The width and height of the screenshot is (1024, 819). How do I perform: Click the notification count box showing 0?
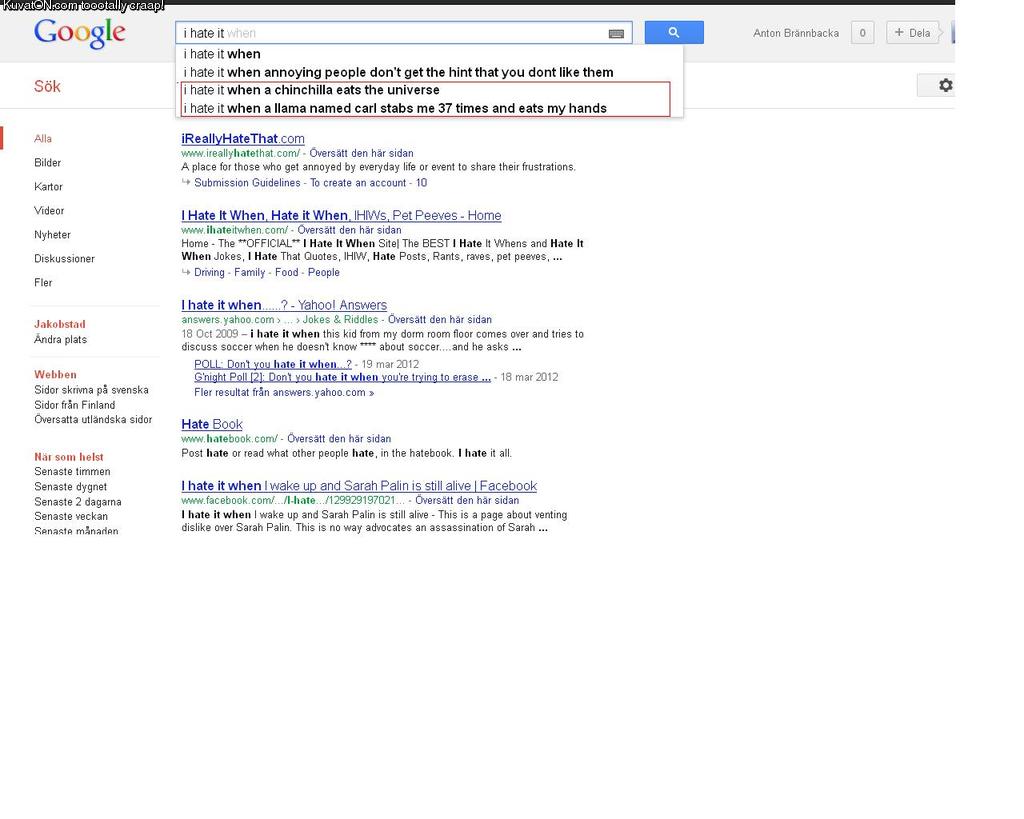(862, 33)
